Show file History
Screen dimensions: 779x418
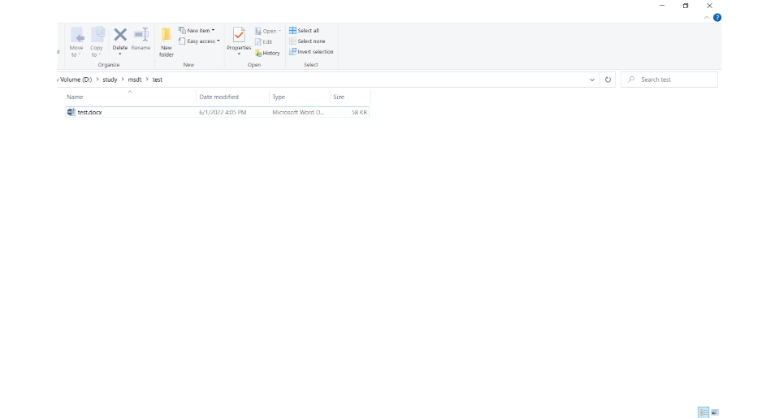click(x=268, y=53)
